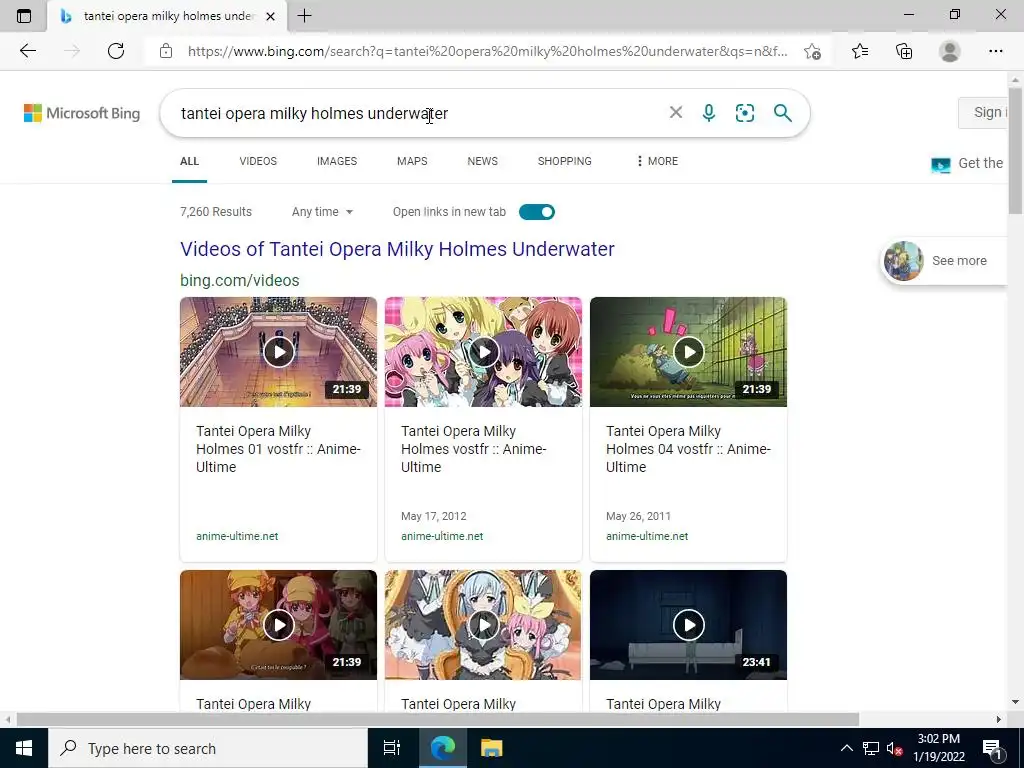The image size is (1024, 768).
Task: Click the site lock icon in address bar
Action: pos(166,51)
